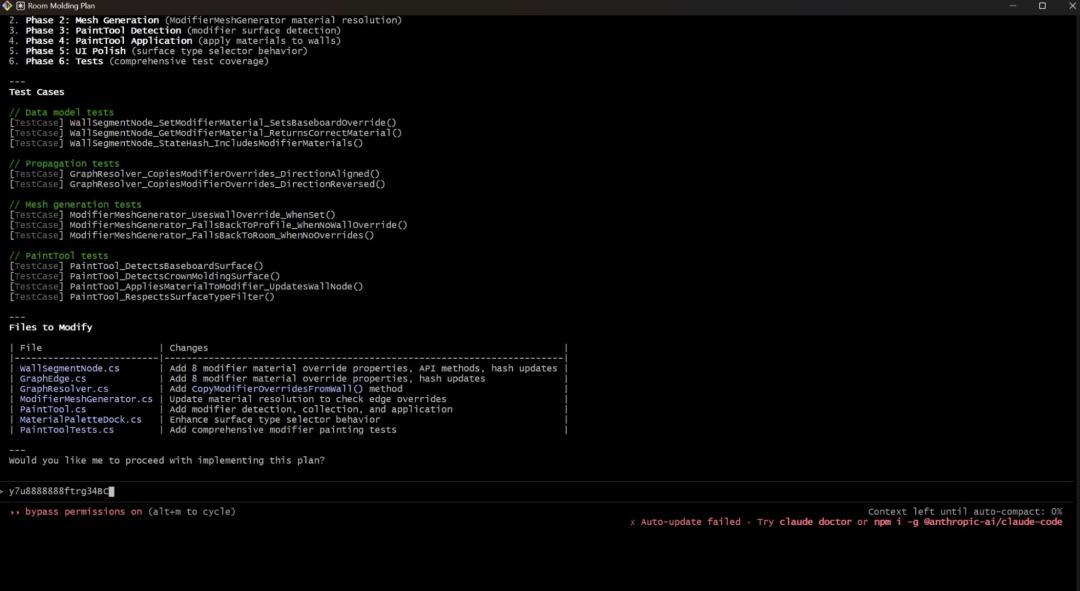The image size is (1080, 591).
Task: Click the Files to Modify heading
Action: click(50, 327)
